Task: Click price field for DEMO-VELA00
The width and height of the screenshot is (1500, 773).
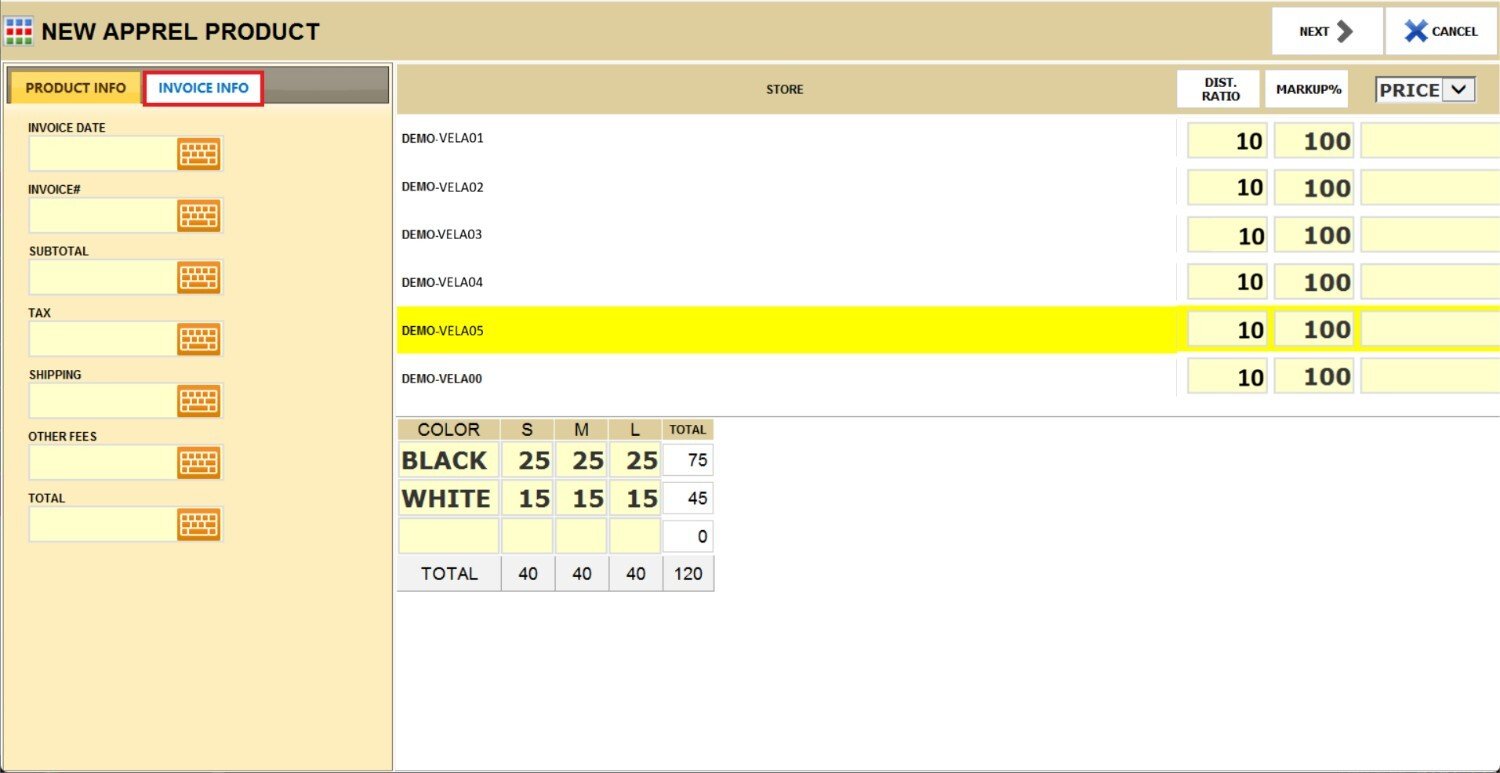Action: [x=1429, y=377]
